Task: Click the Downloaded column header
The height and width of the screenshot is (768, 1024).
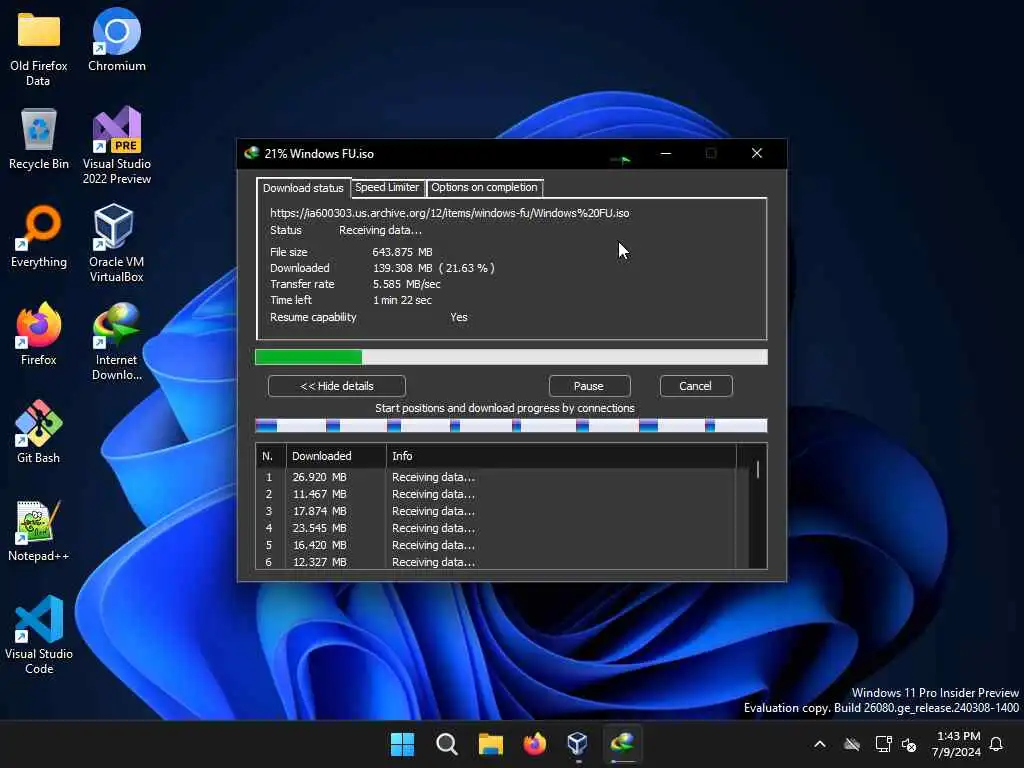Action: [336, 456]
